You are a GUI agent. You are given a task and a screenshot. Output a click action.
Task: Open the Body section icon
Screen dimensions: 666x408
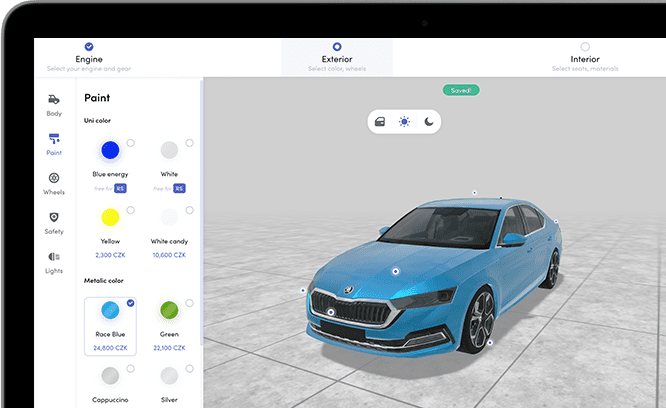click(x=54, y=99)
